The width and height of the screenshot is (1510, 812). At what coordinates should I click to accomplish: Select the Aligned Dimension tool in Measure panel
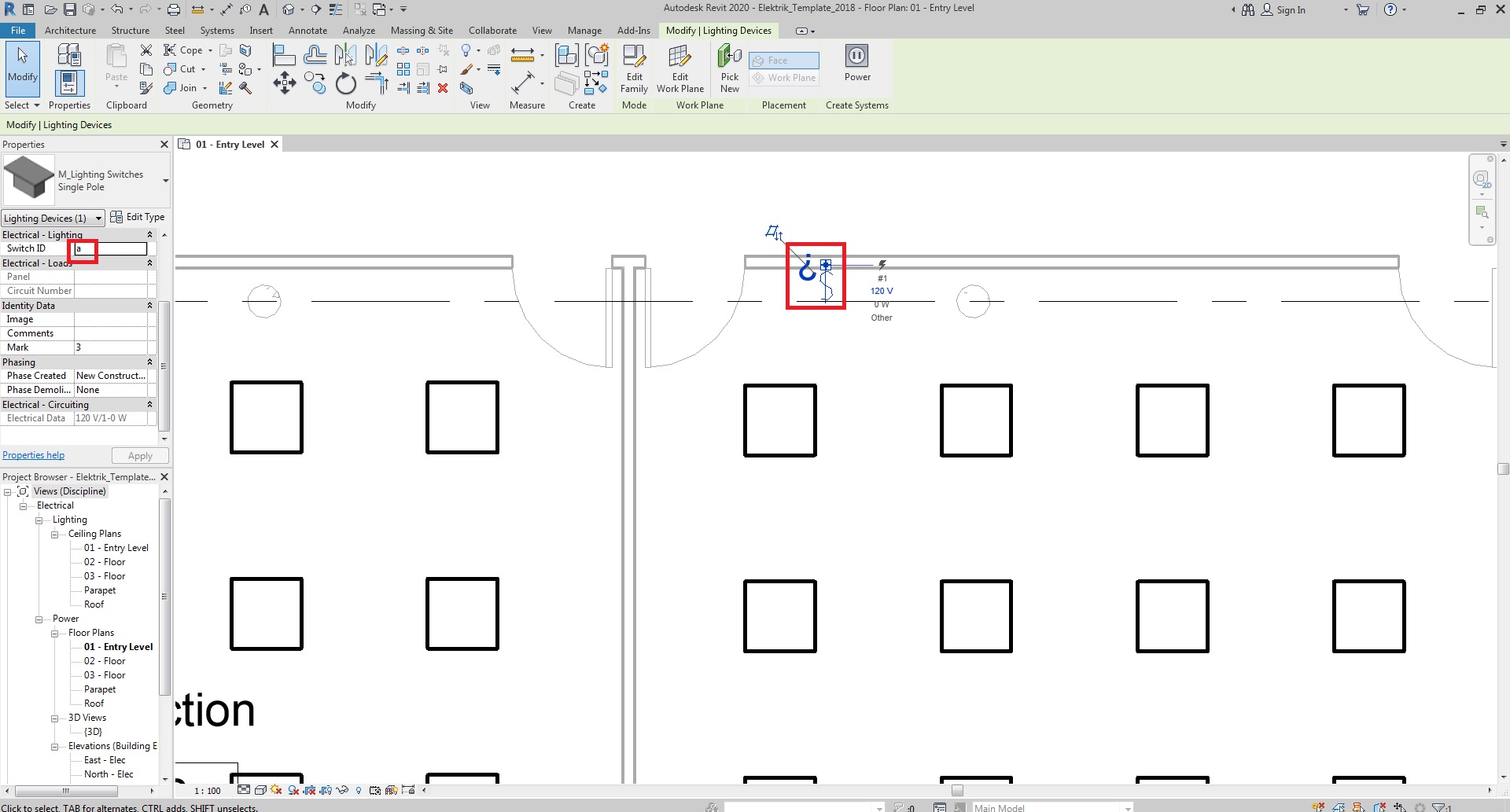(x=523, y=83)
